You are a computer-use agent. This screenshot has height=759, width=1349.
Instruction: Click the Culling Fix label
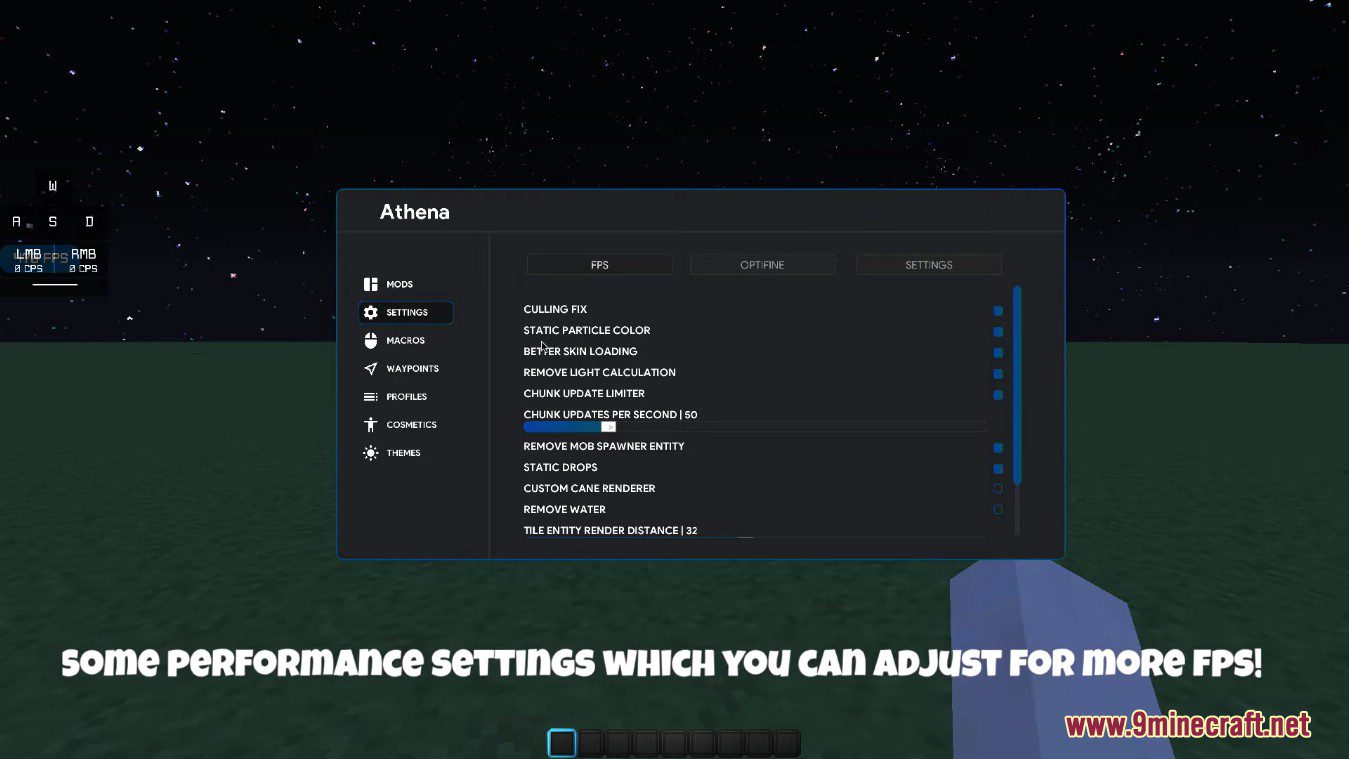555,310
